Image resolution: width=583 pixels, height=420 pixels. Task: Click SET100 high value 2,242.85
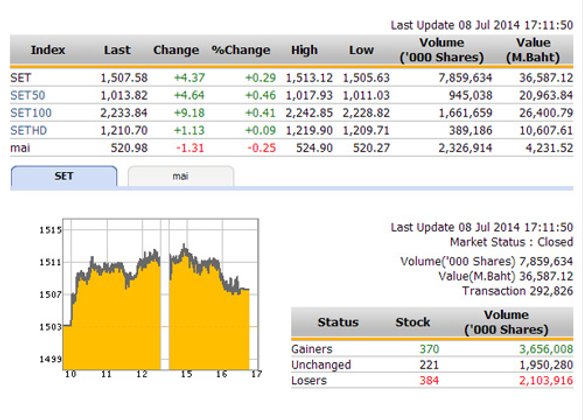[x=309, y=113]
